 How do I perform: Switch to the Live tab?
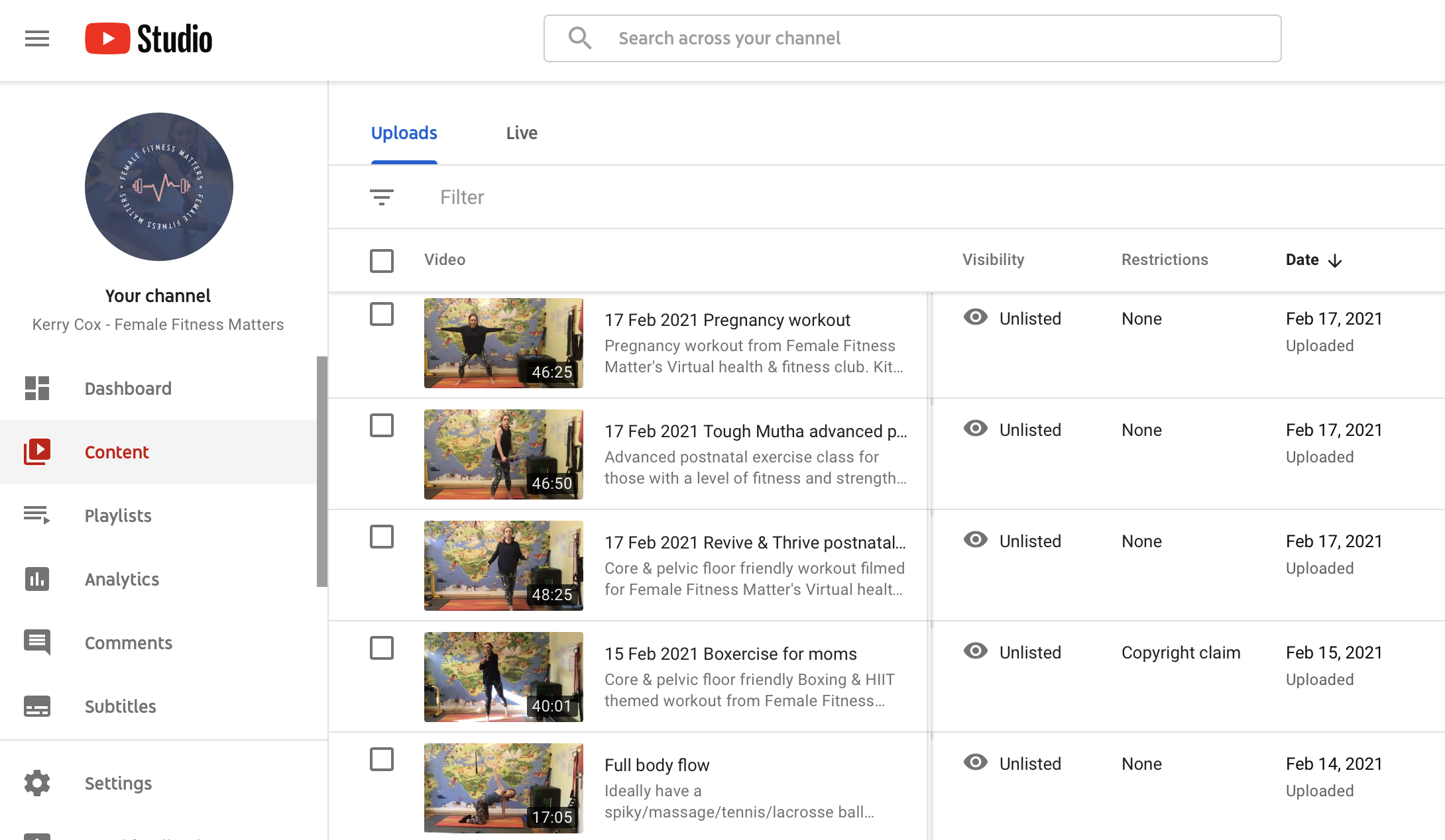(522, 133)
